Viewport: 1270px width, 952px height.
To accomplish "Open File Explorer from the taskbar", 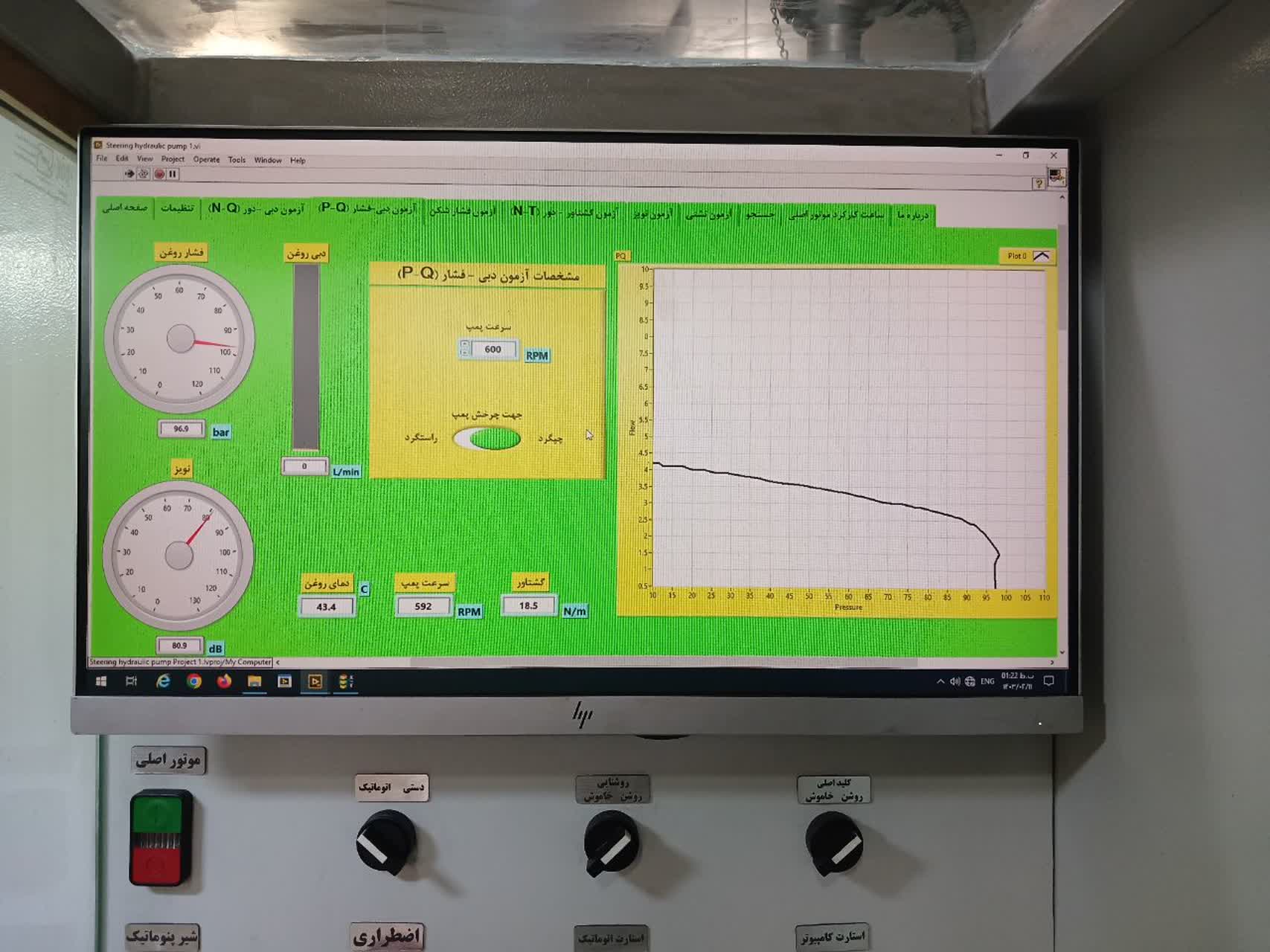I will (254, 681).
